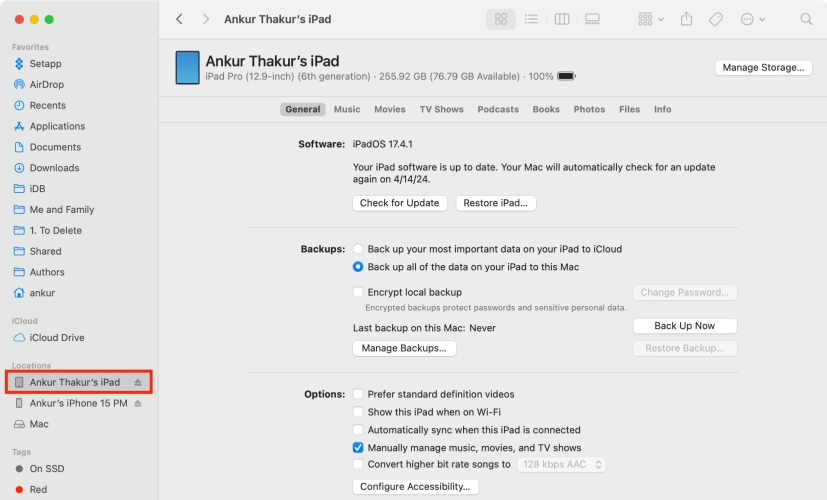The image size is (827, 500).
Task: Switch to the Podcasts tab
Action: [498, 109]
